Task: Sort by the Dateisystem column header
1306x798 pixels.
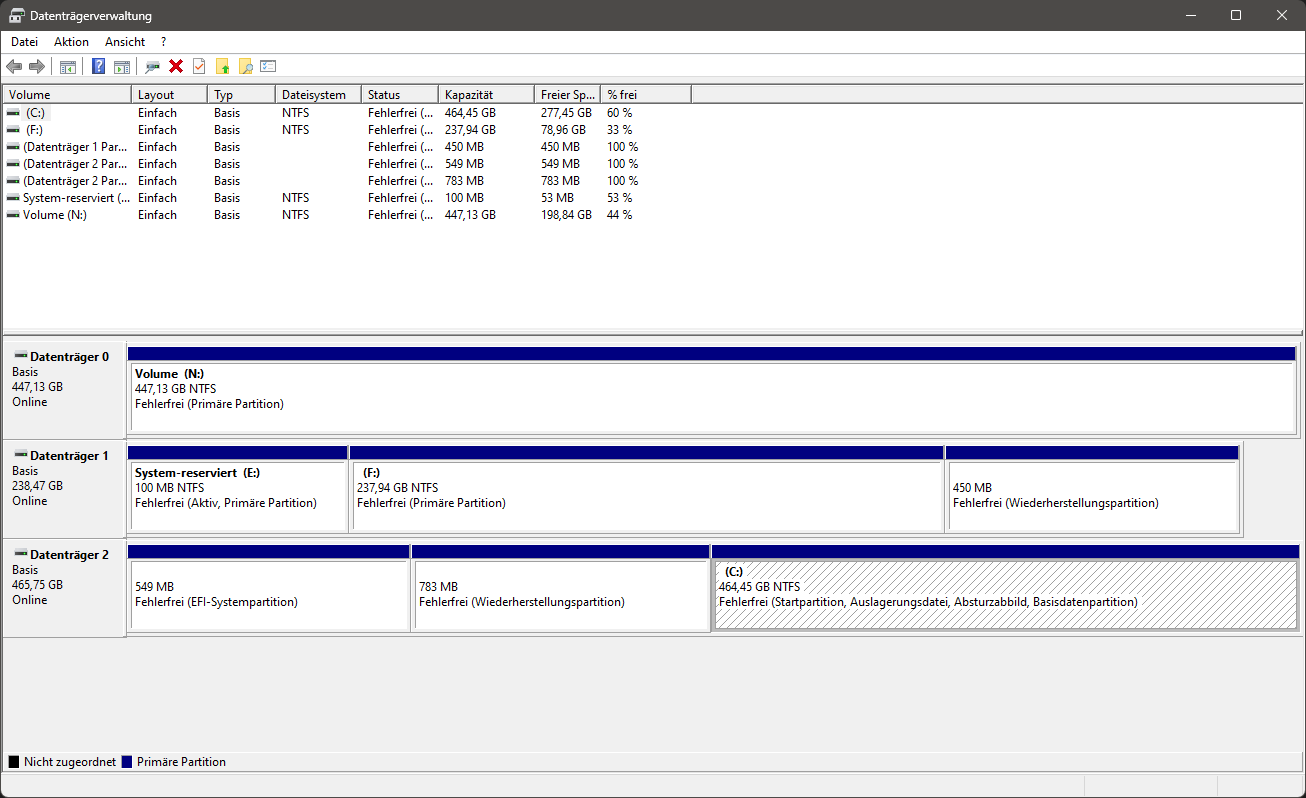Action: point(318,95)
